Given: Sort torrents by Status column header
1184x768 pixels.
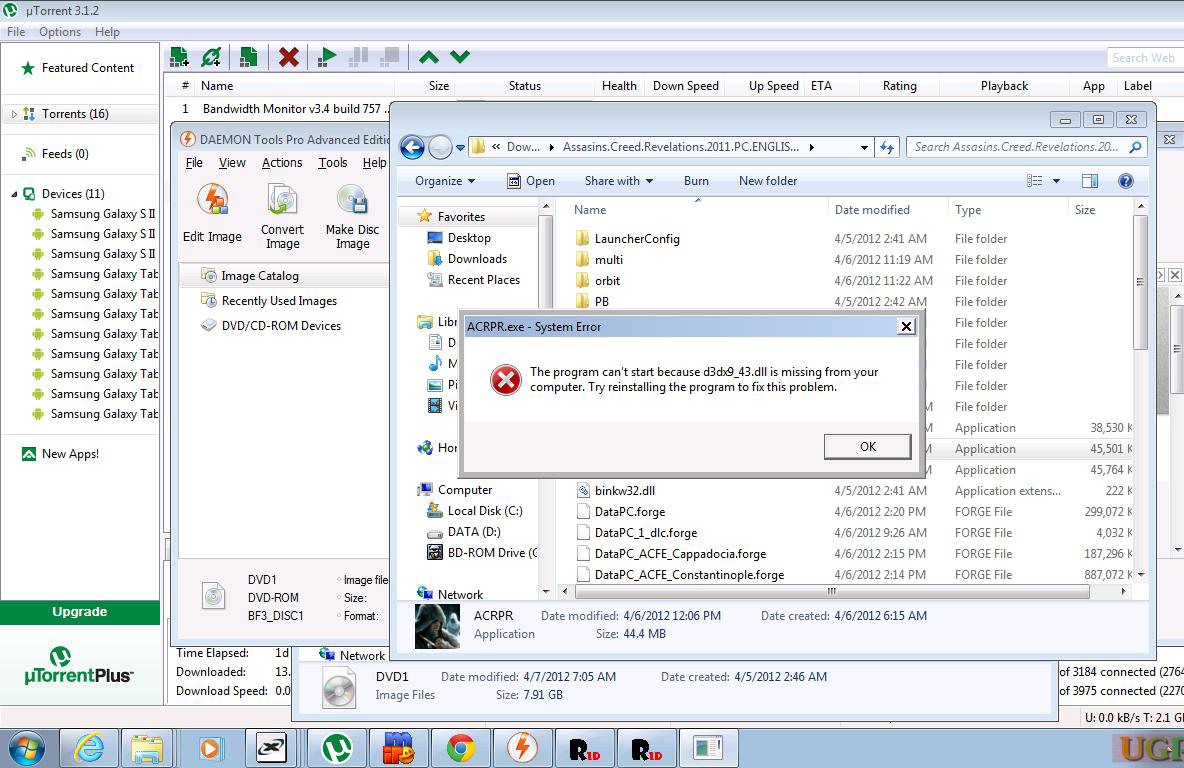Looking at the screenshot, I should coord(525,86).
